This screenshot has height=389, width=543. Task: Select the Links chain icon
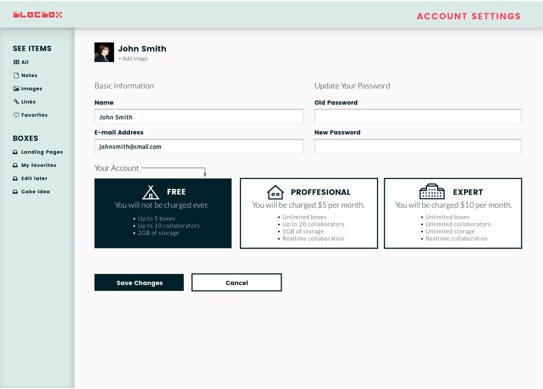(x=16, y=102)
